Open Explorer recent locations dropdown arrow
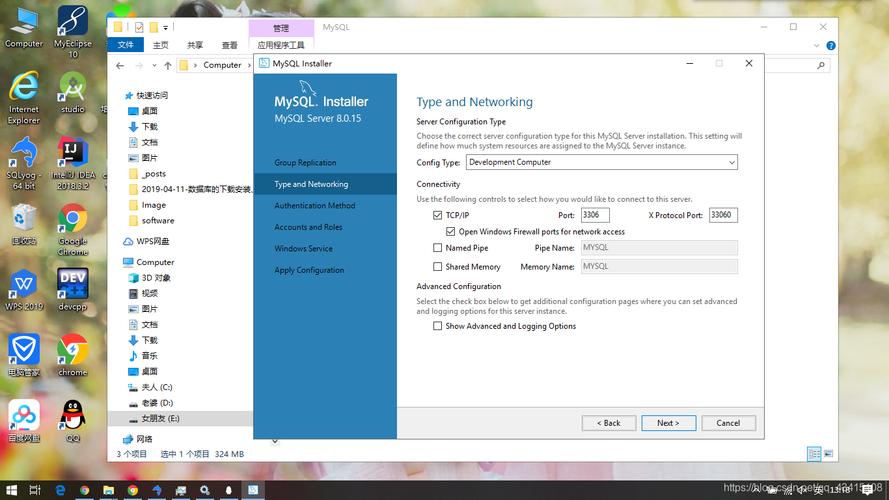This screenshot has height=500, width=889. [x=154, y=66]
